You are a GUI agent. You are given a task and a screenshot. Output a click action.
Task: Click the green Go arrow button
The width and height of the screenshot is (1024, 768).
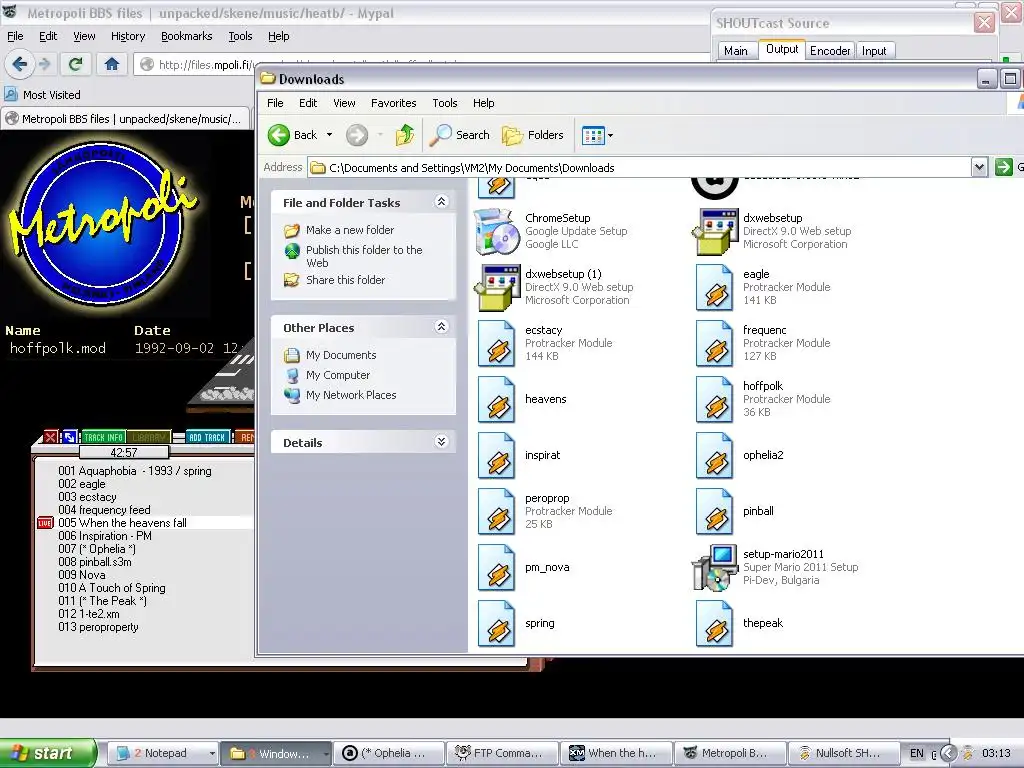coord(1003,167)
